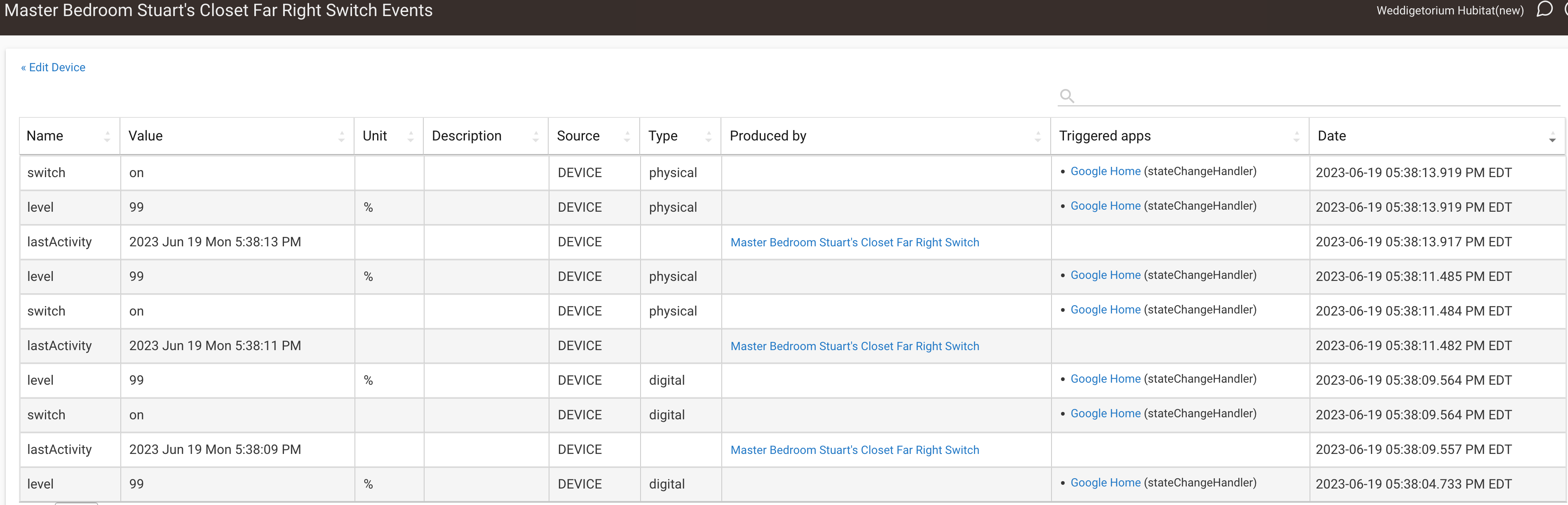The image size is (1568, 505).
Task: Open device link in 5:38:09 lastActivity row
Action: point(854,450)
